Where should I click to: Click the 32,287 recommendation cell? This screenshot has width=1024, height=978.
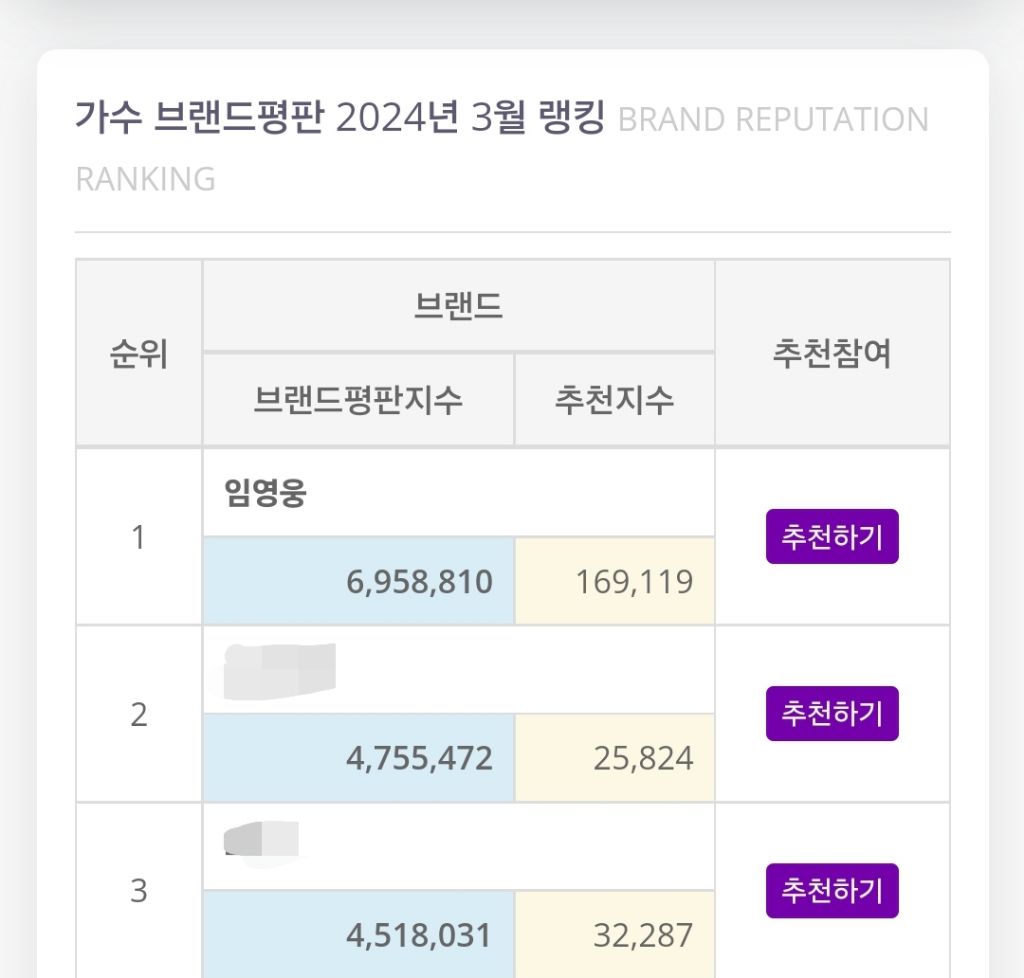642,935
